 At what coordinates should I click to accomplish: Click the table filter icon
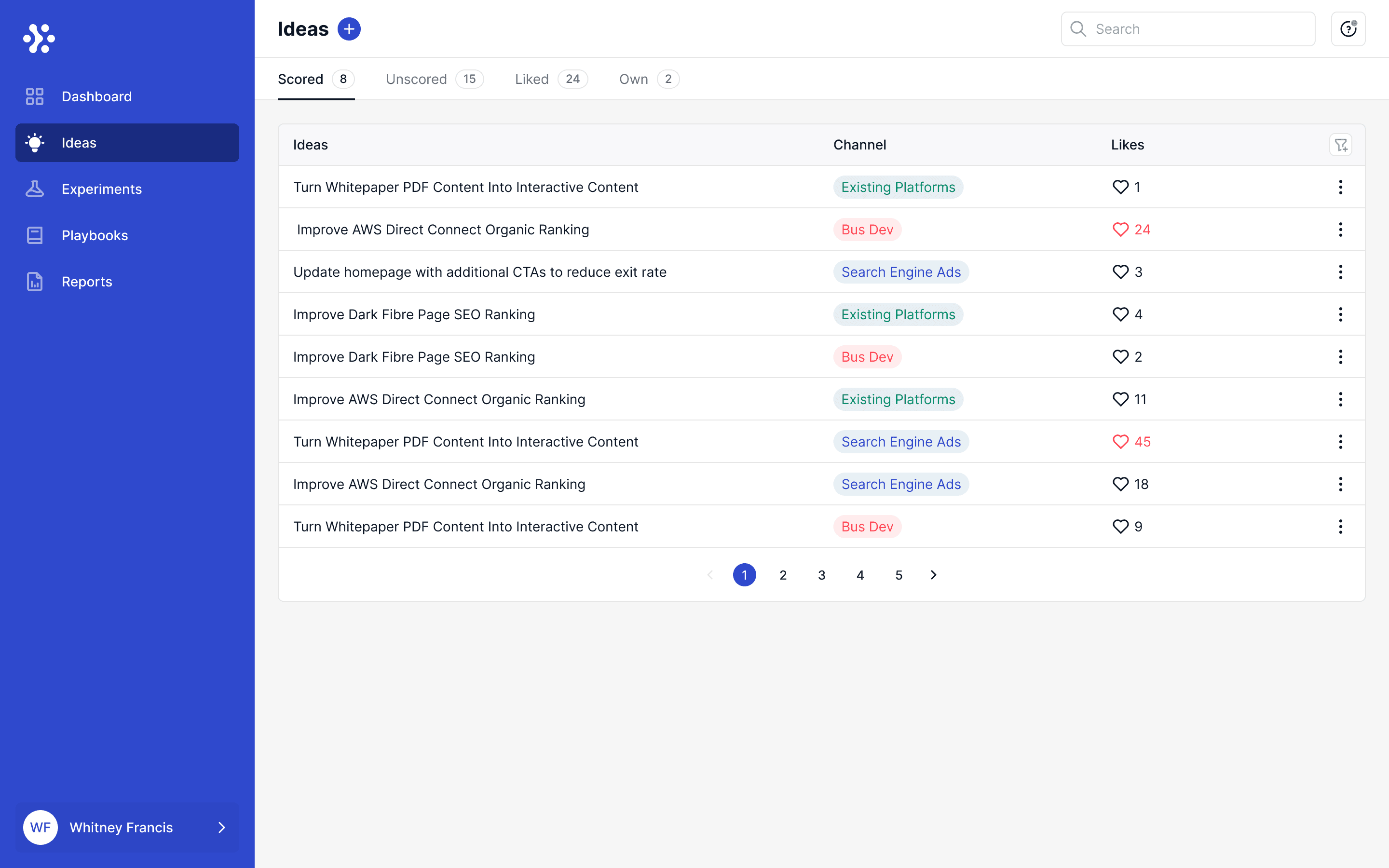(x=1340, y=145)
